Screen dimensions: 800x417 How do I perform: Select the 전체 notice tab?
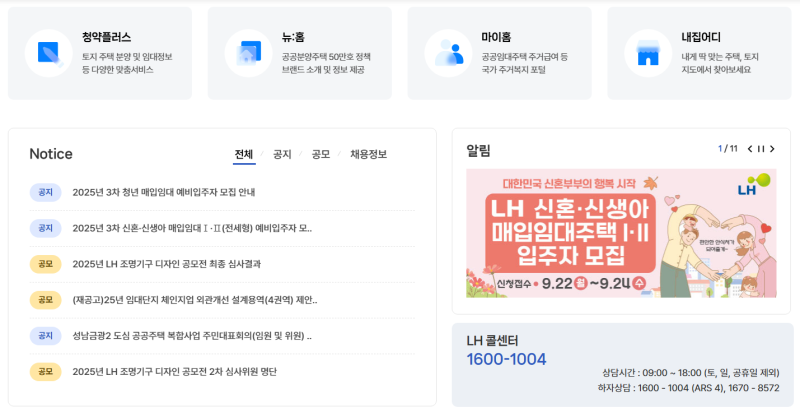tap(244, 154)
